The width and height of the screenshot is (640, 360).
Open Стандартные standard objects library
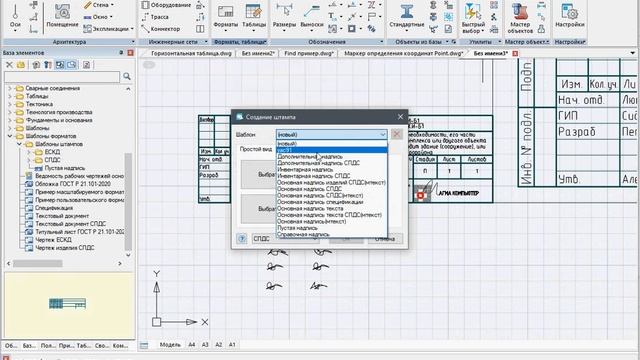coord(407,16)
